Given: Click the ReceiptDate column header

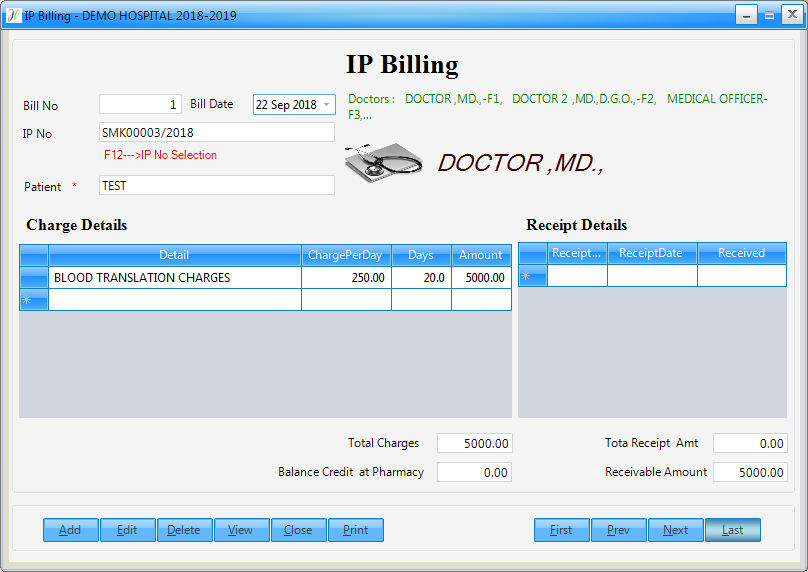Looking at the screenshot, I should click(x=651, y=253).
